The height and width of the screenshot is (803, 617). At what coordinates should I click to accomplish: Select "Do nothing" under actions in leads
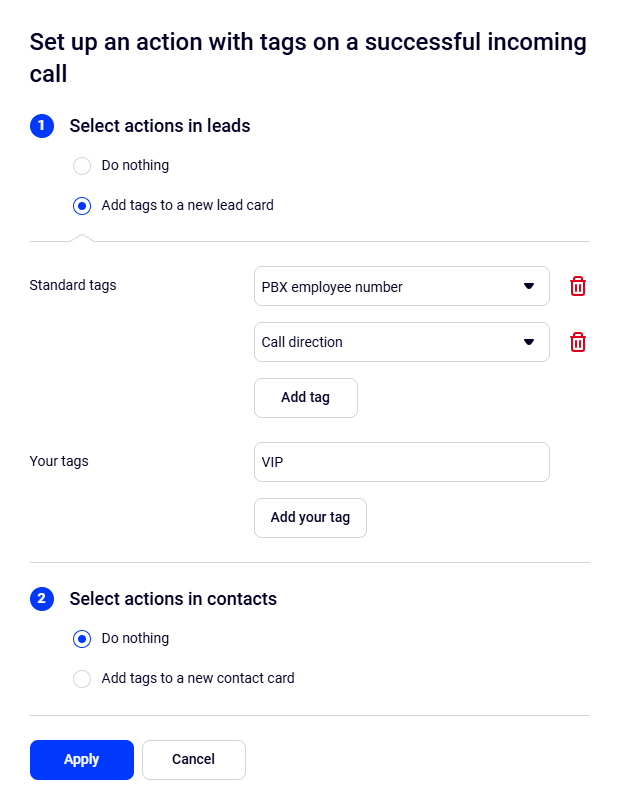tap(83, 166)
